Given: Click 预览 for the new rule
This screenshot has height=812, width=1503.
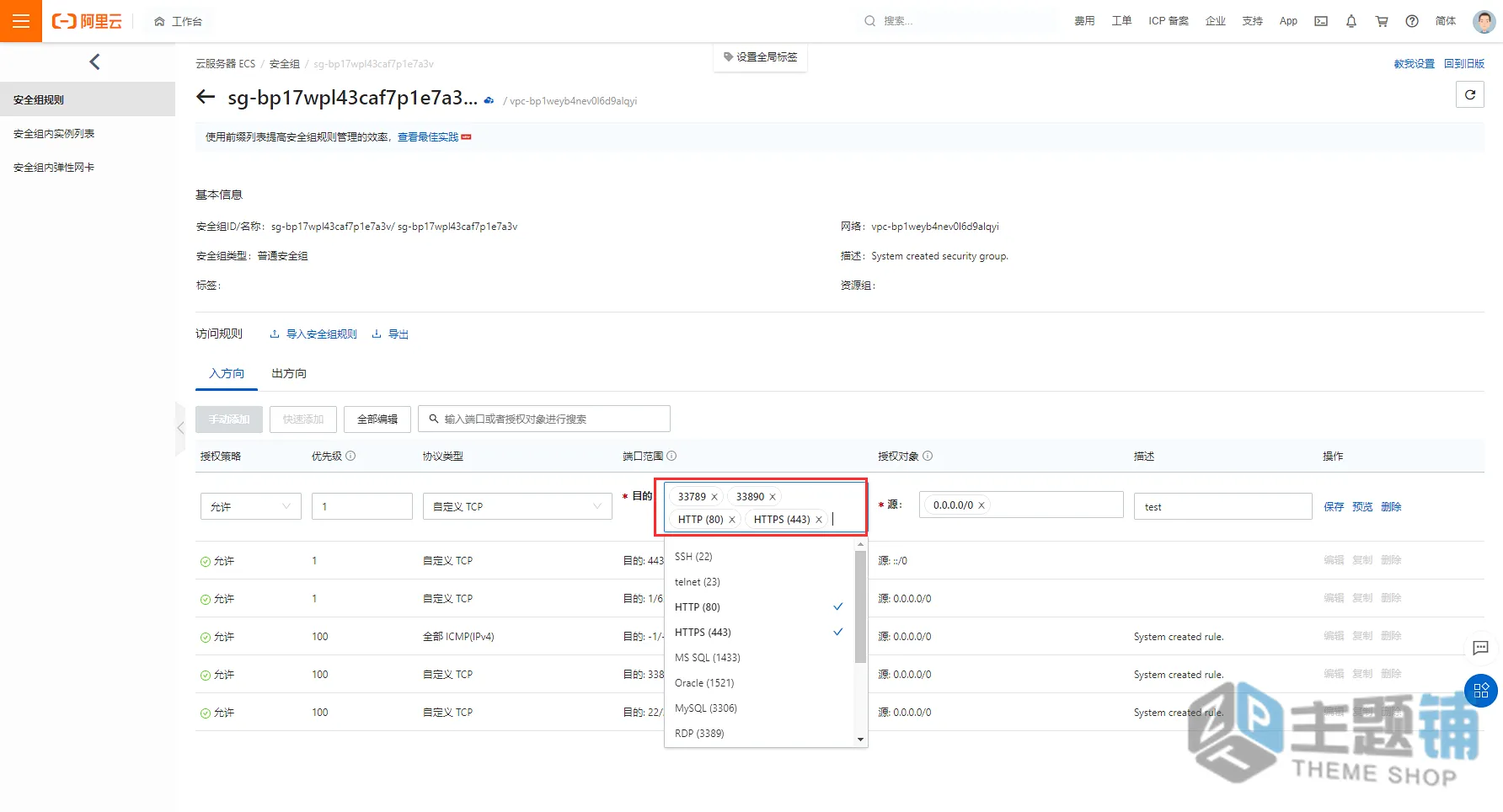Looking at the screenshot, I should [1362, 506].
